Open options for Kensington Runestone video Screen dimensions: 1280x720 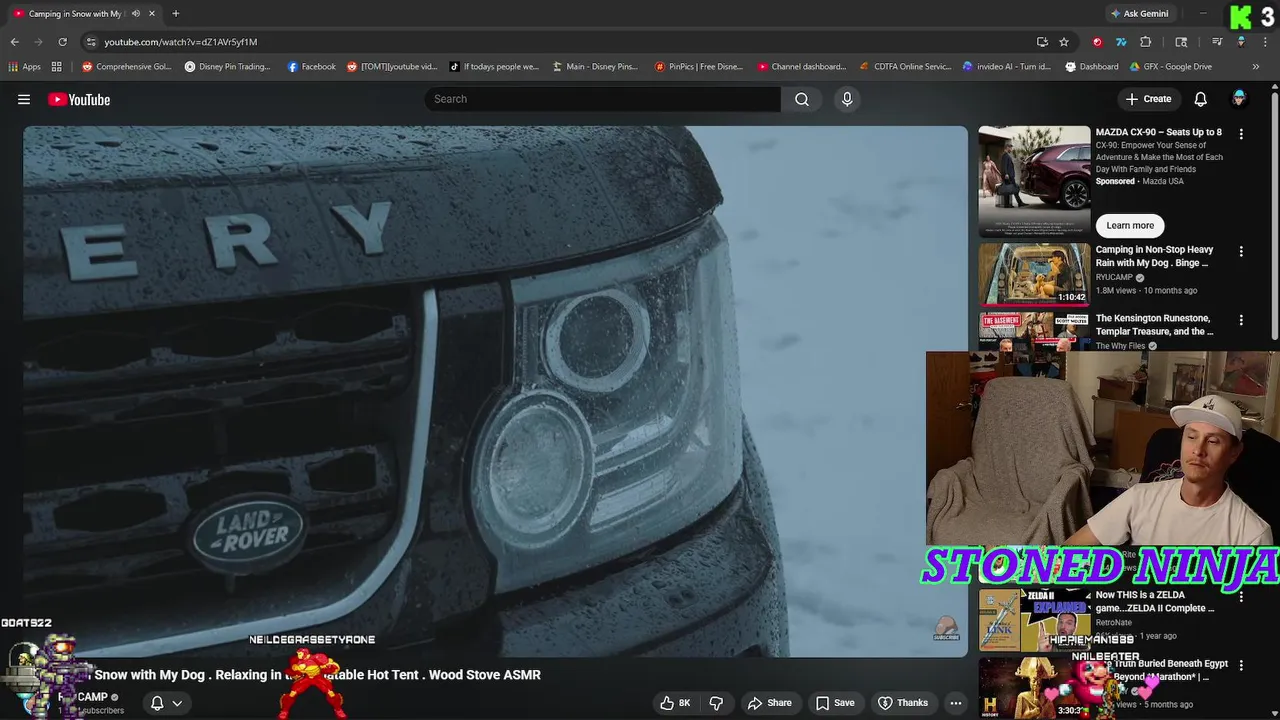1241,320
